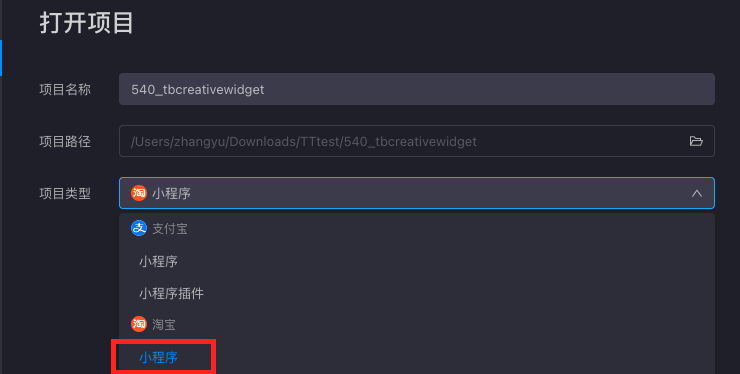This screenshot has width=740, height=374.
Task: Select the highlighted 小程序 under 淘宝
Action: [158, 357]
